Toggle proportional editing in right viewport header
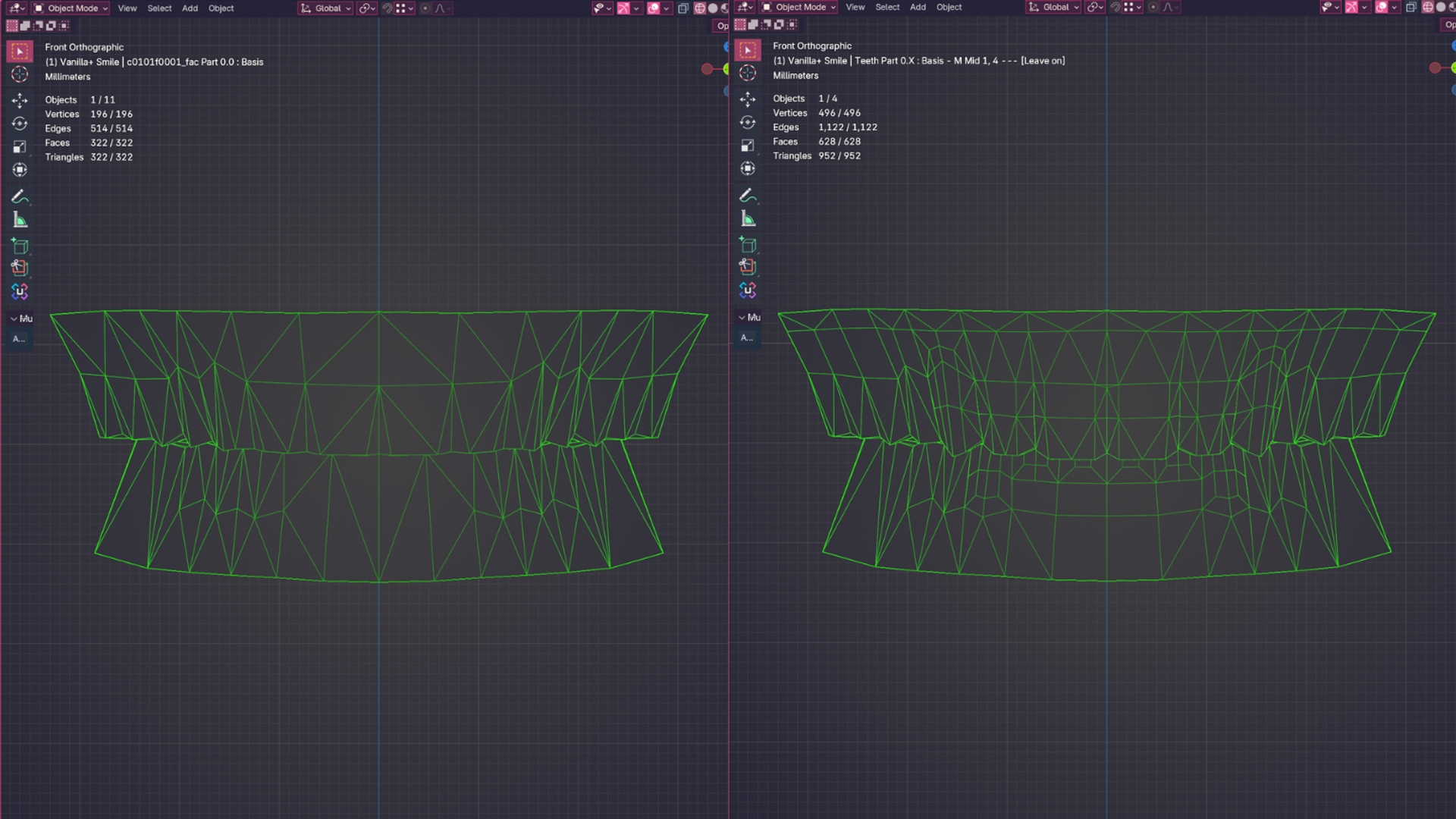This screenshot has height=819, width=1456. click(x=1153, y=7)
